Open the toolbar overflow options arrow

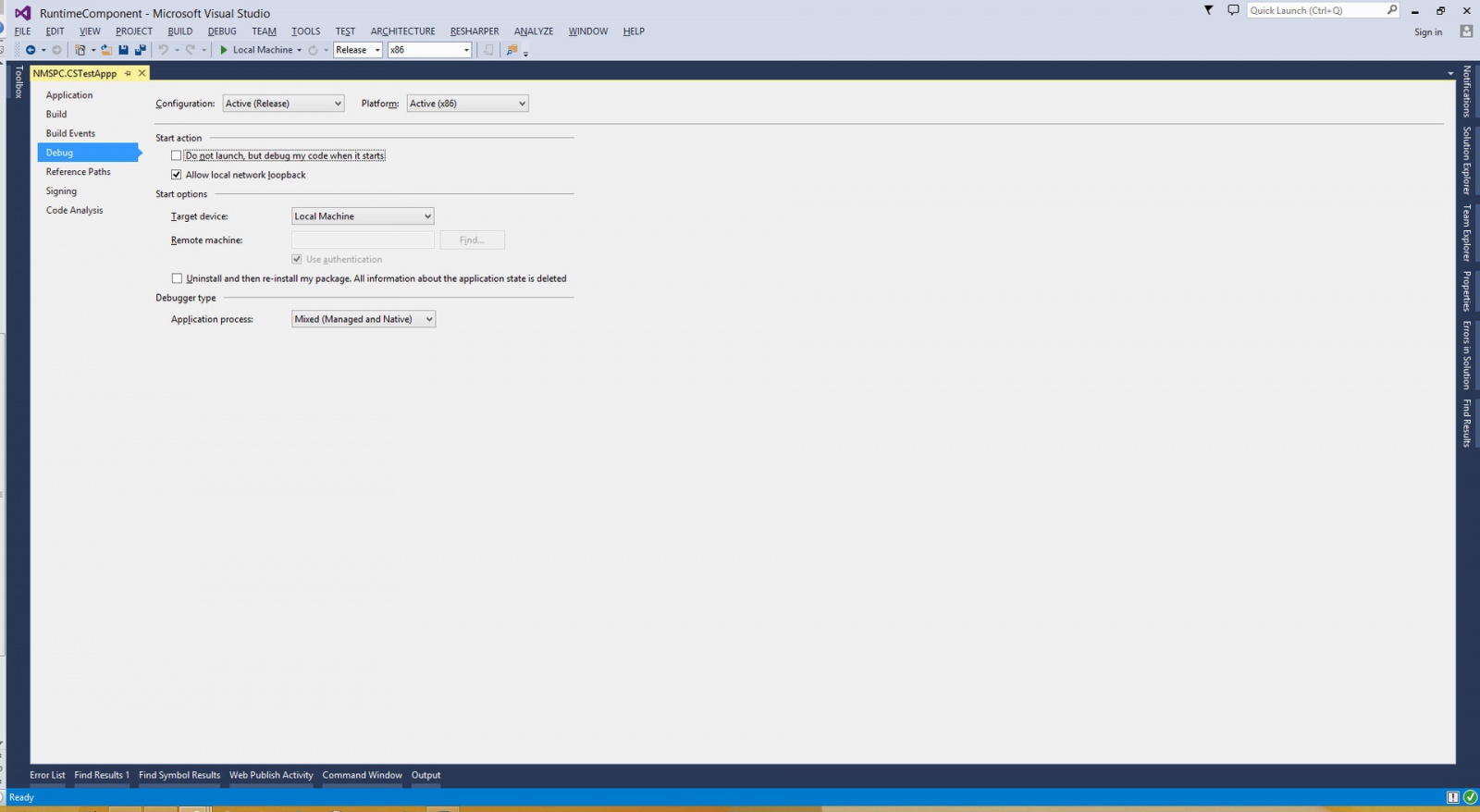[525, 54]
